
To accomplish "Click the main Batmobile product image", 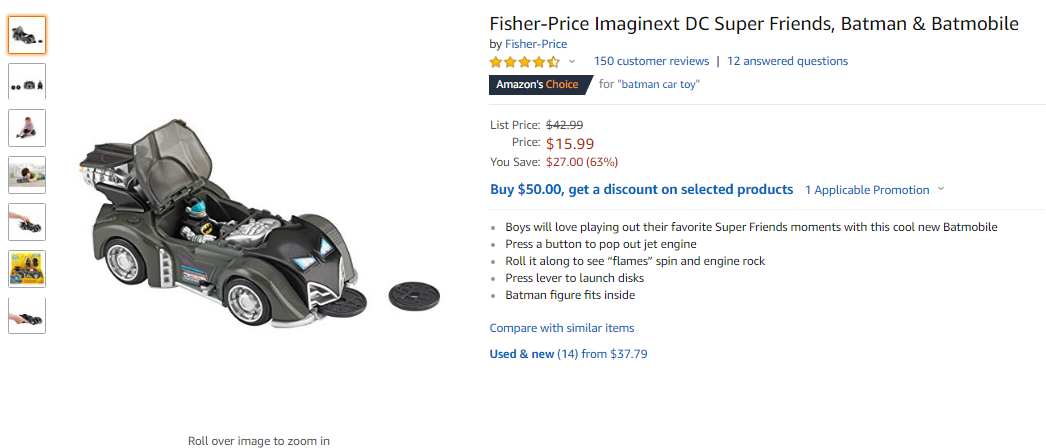I will [x=260, y=223].
